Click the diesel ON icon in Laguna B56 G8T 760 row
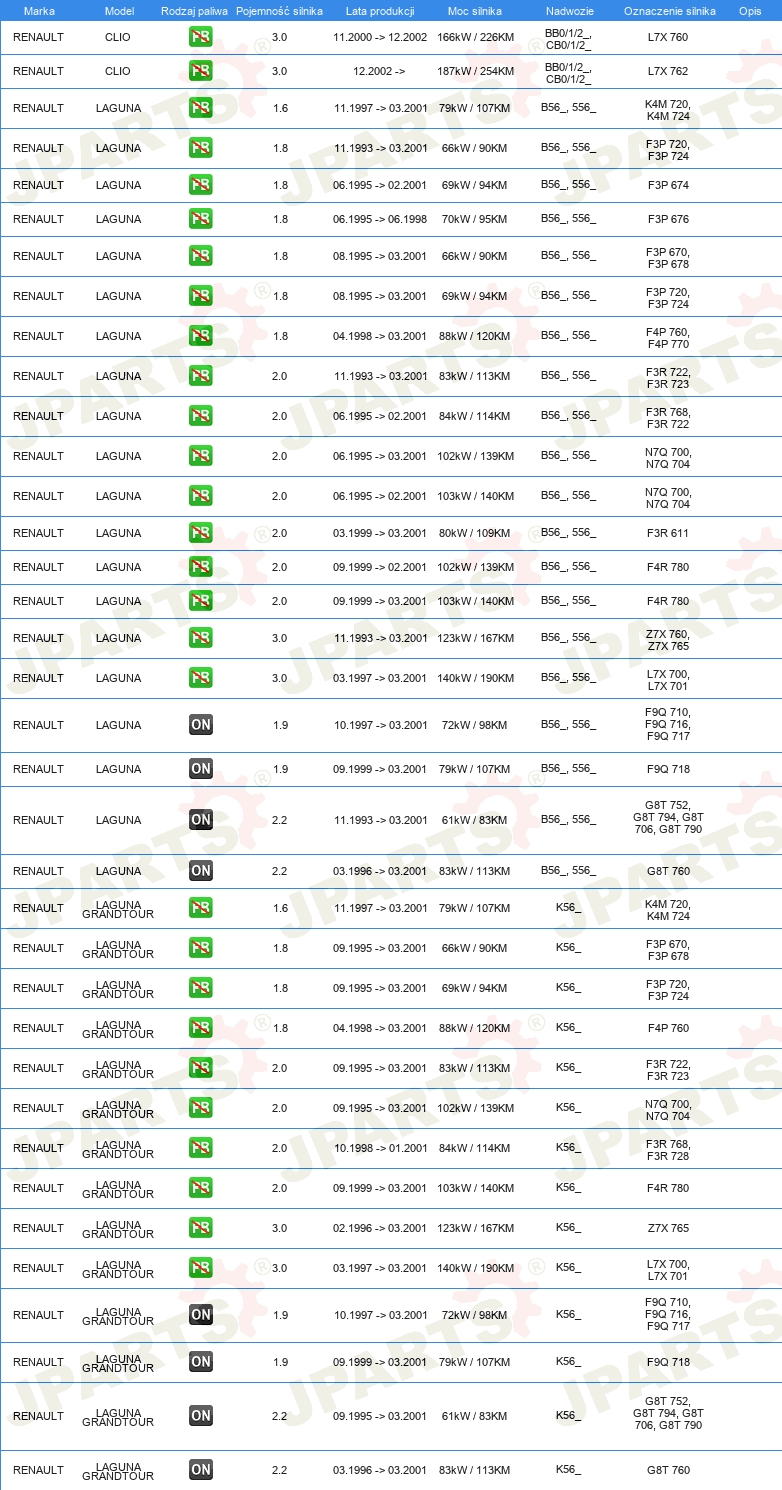The height and width of the screenshot is (1490, 782). pyautogui.click(x=200, y=871)
